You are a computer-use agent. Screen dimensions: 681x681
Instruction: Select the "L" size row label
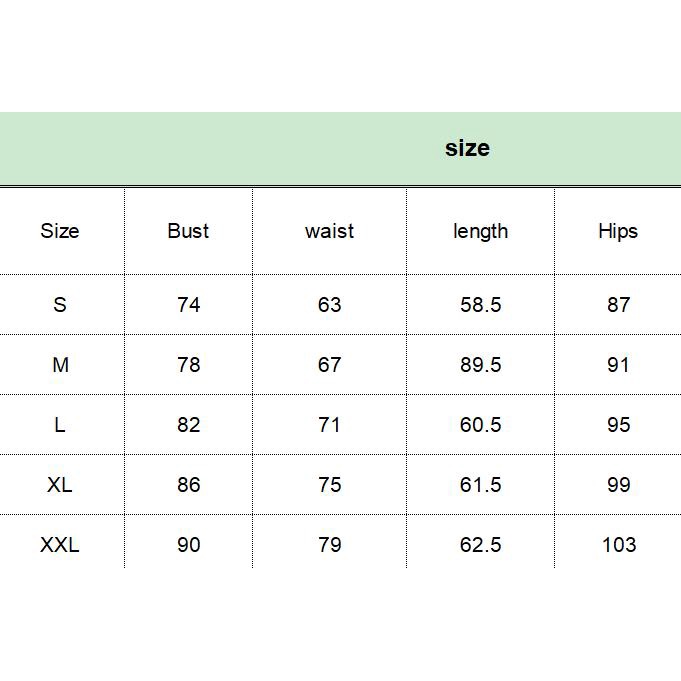(x=60, y=425)
